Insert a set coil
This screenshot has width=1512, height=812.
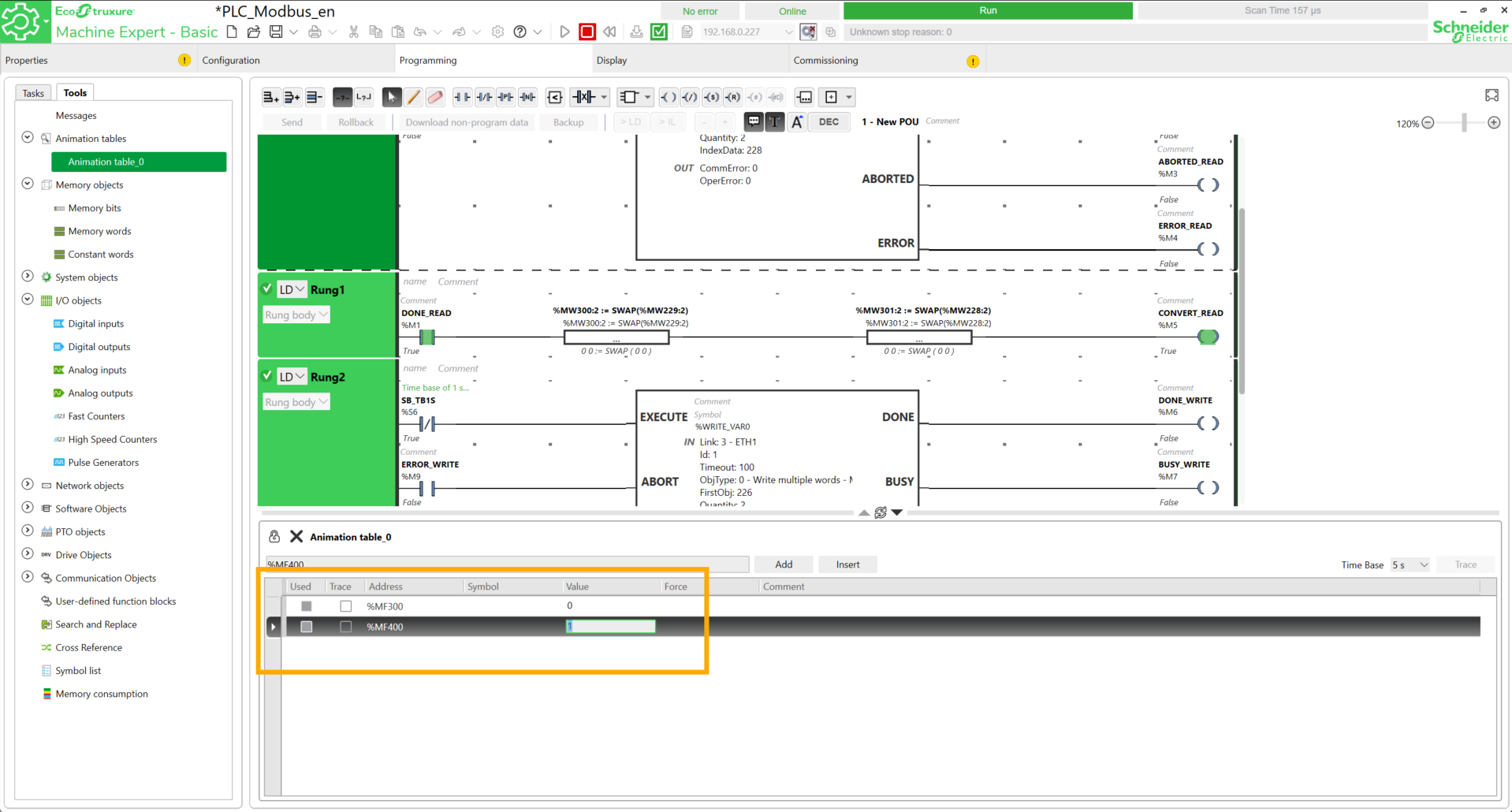711,97
